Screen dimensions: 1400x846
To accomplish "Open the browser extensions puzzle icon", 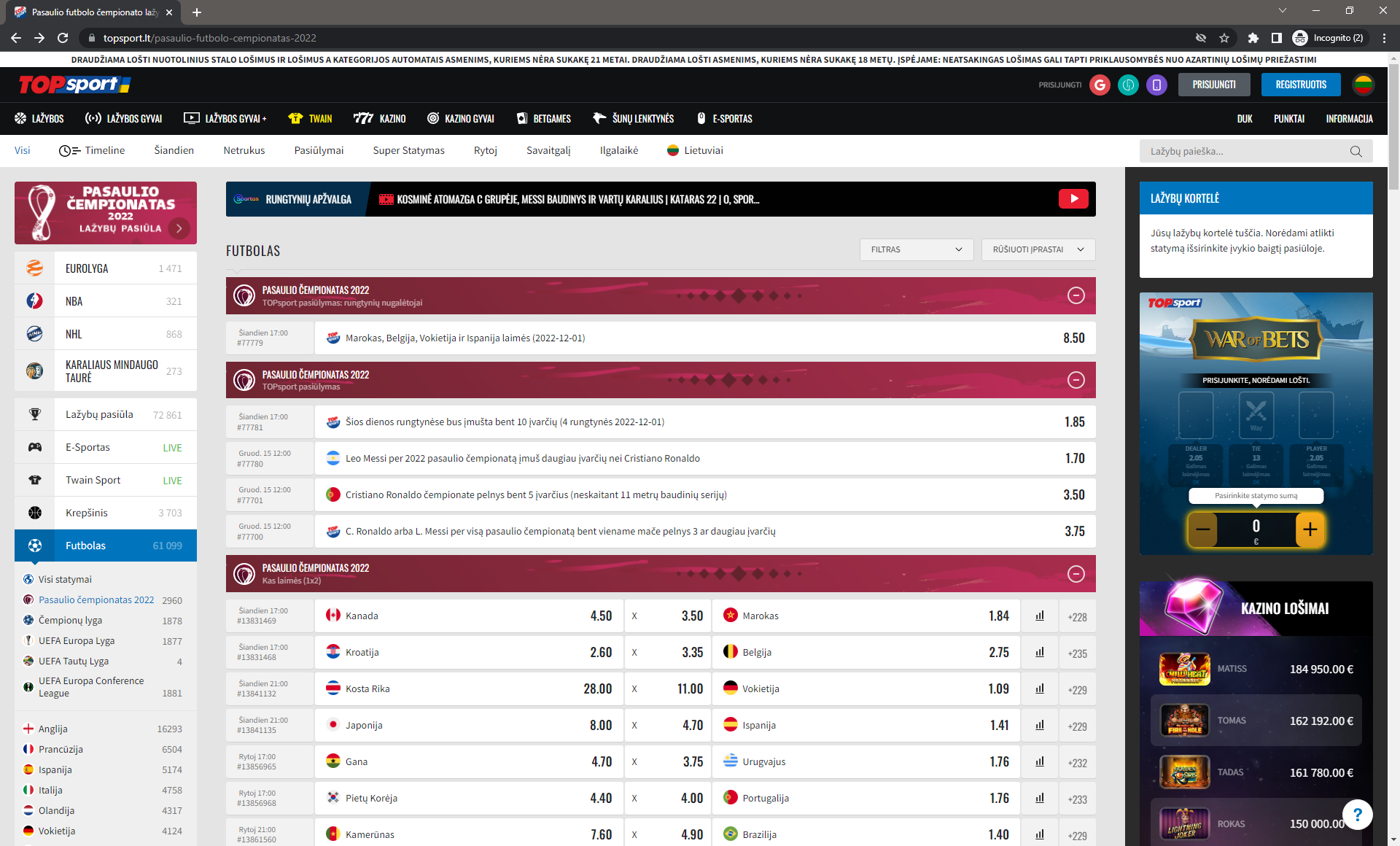I will click(1253, 38).
